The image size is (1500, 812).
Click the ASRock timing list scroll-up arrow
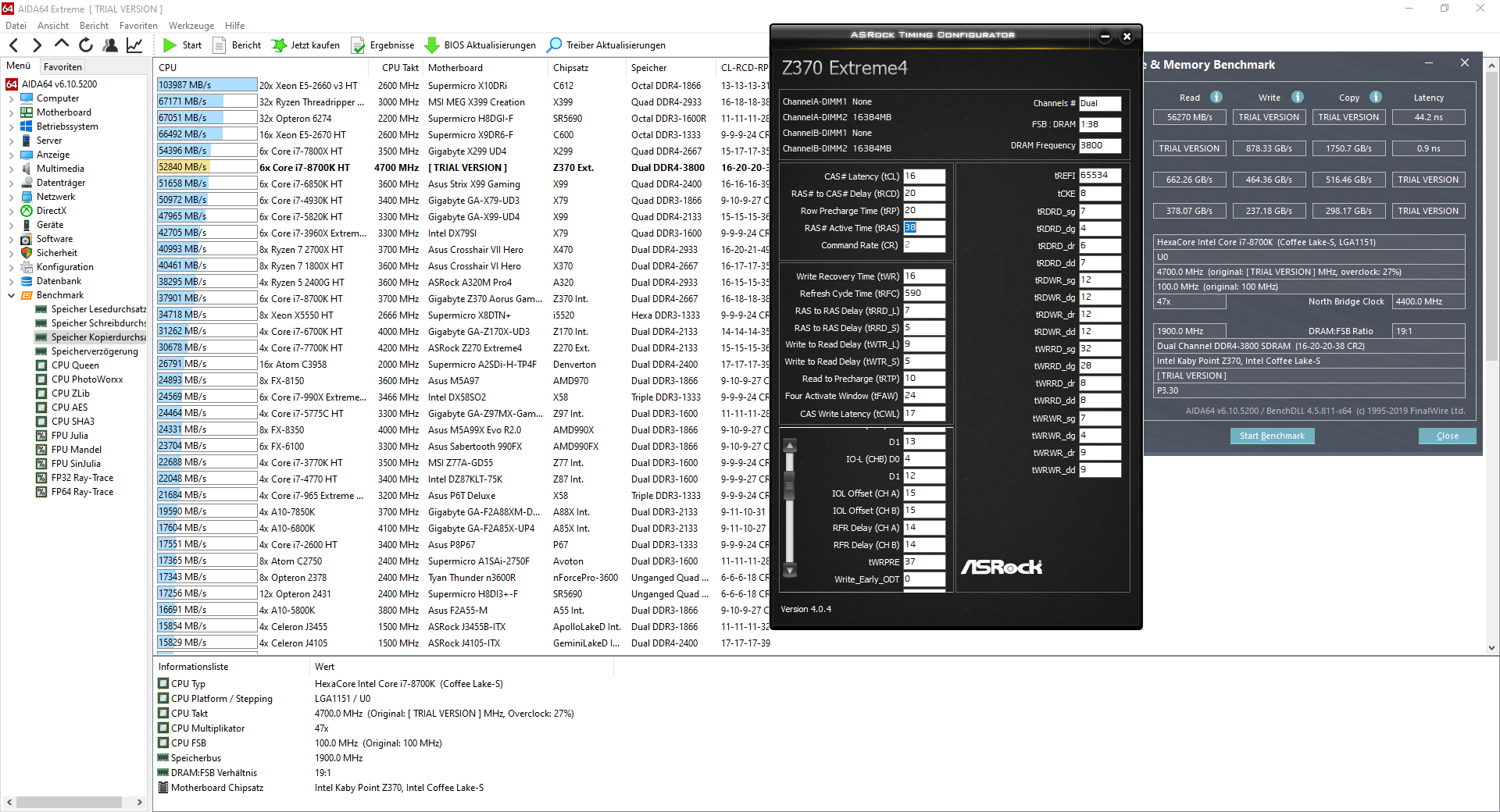(x=790, y=446)
